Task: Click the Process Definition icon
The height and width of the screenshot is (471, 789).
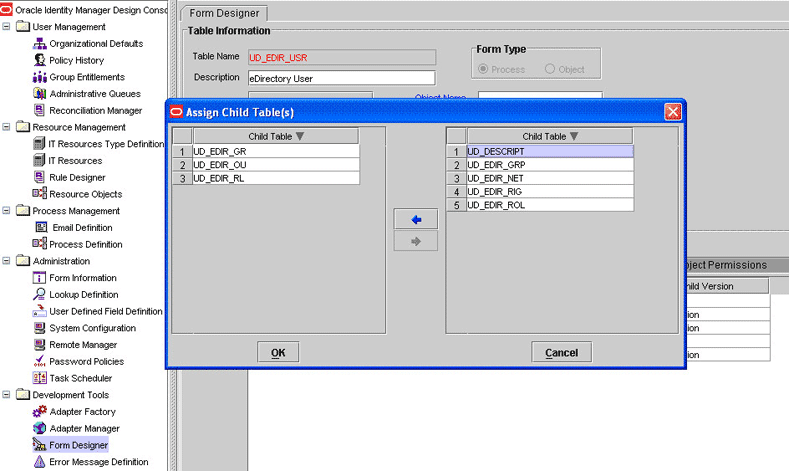Action: (x=39, y=244)
